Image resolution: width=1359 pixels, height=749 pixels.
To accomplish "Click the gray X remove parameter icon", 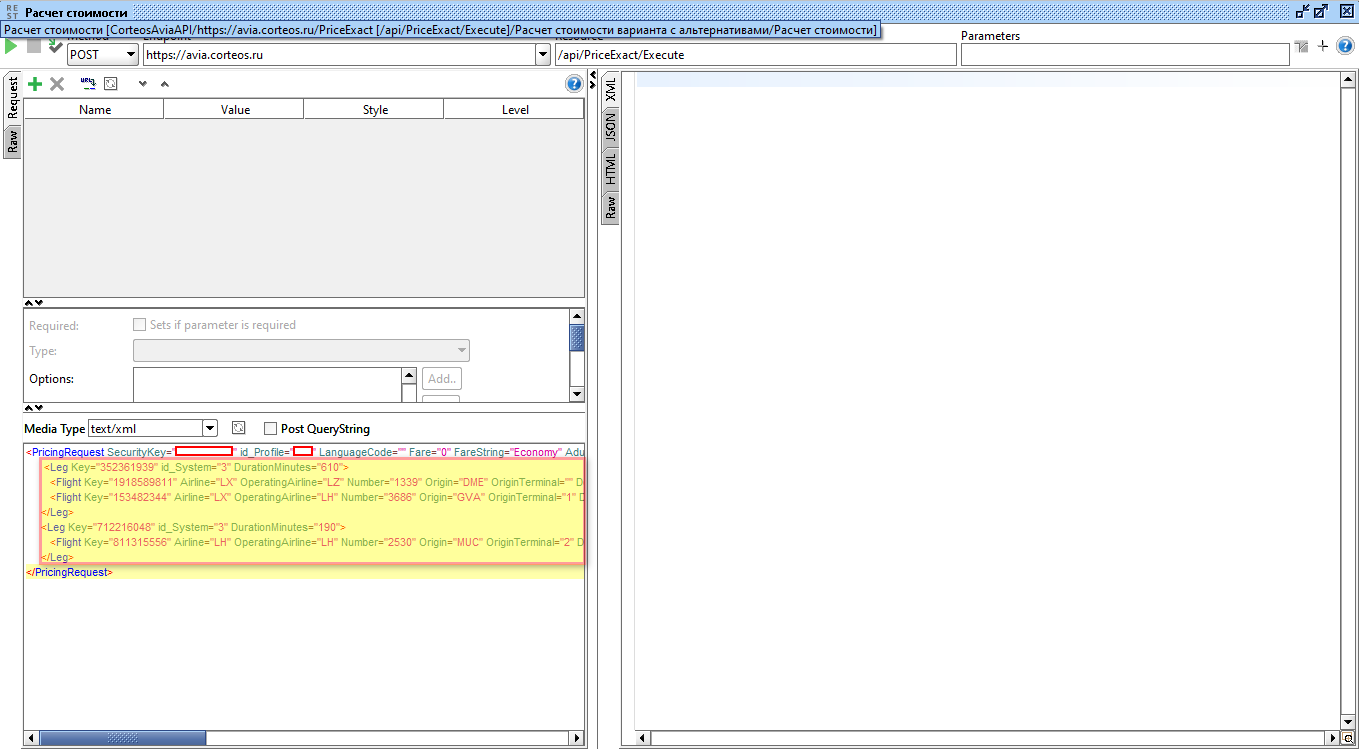I will pyautogui.click(x=57, y=85).
